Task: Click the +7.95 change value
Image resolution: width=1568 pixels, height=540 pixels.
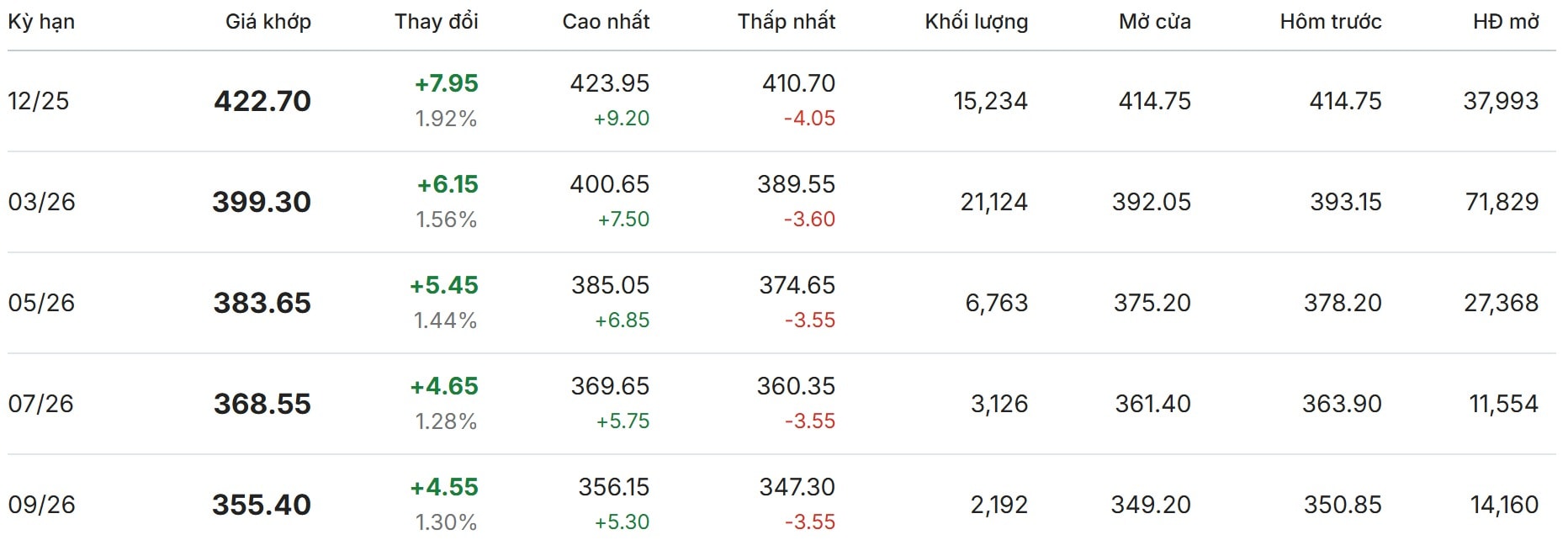Action: point(446,83)
